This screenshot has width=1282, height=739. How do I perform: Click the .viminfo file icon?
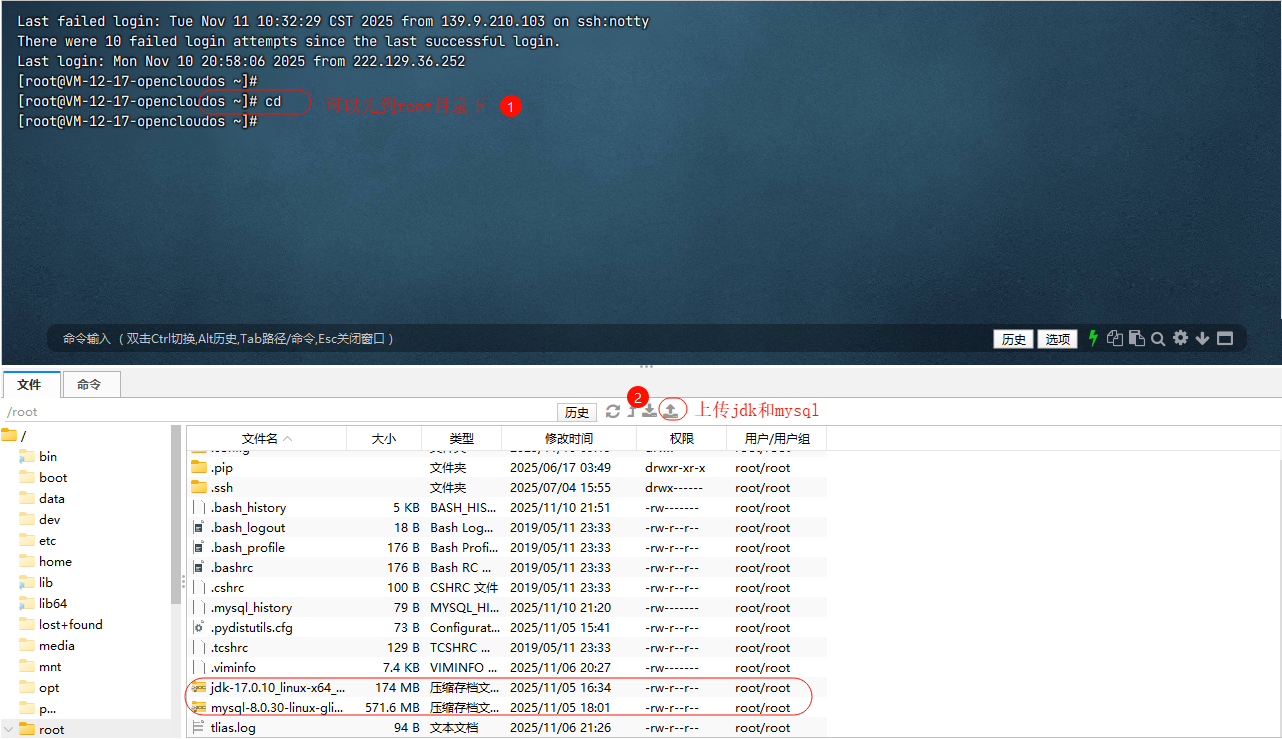pyautogui.click(x=199, y=667)
